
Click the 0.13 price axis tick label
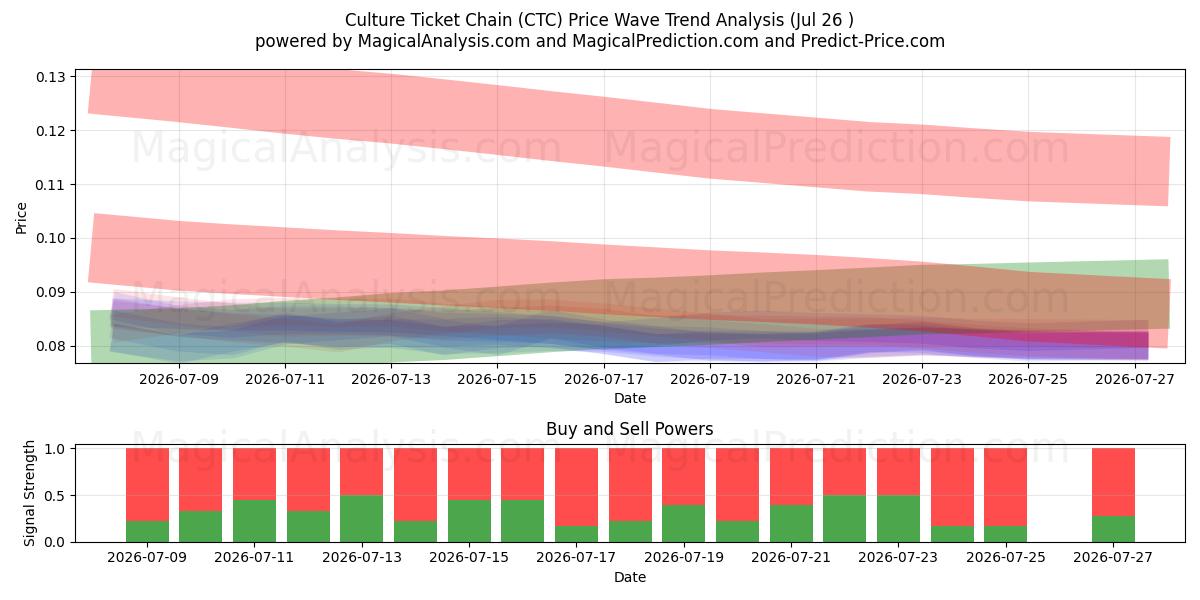point(49,77)
